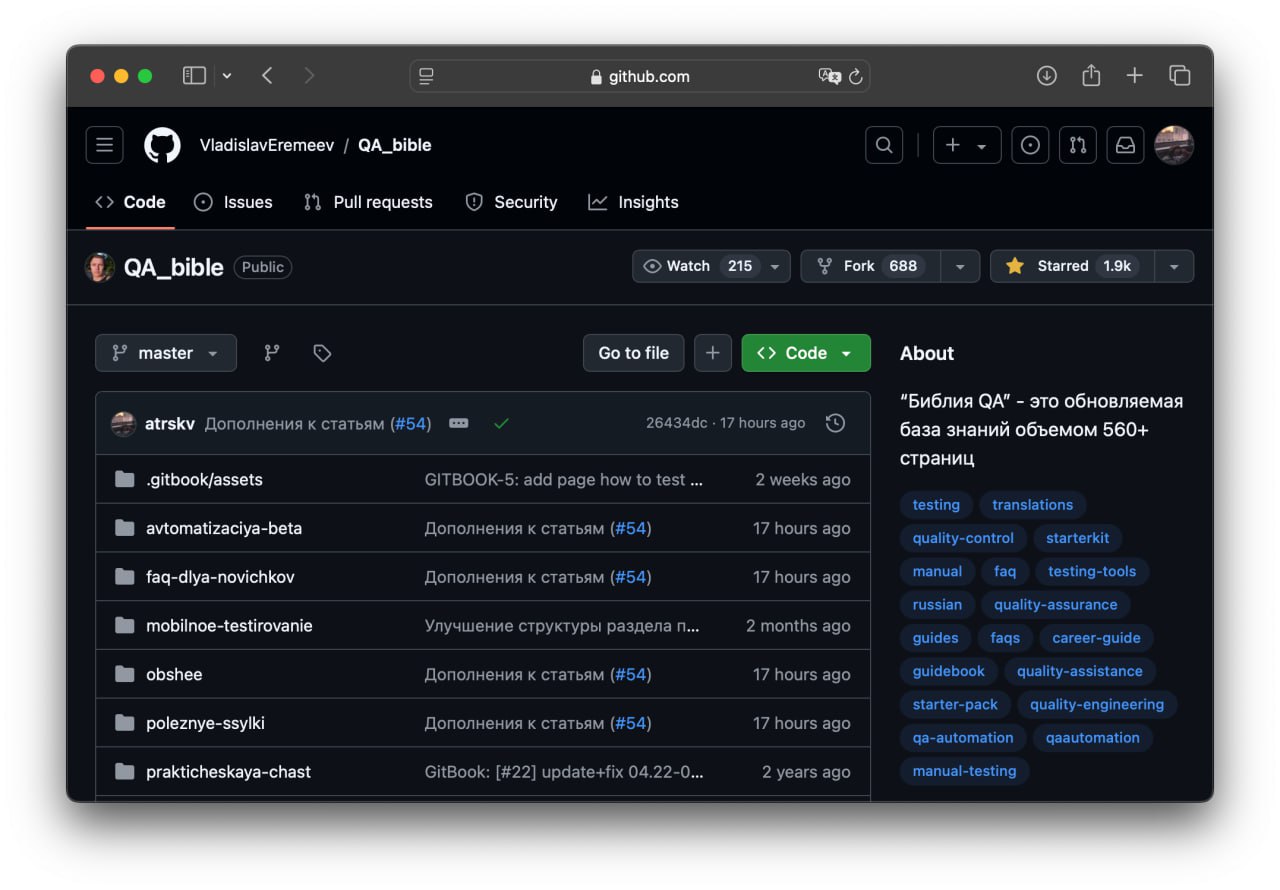Select the Pull requests tab
Viewport: 1280px width, 890px height.
coord(368,202)
